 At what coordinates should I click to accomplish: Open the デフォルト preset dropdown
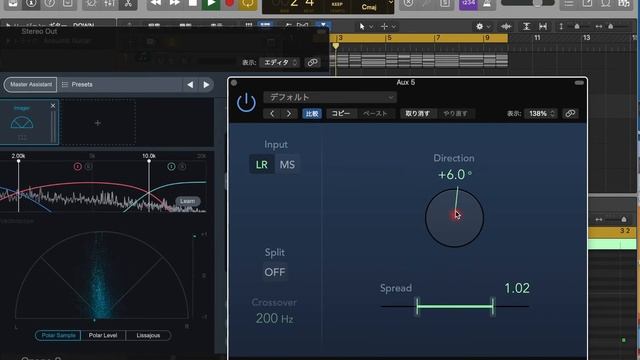pos(330,97)
